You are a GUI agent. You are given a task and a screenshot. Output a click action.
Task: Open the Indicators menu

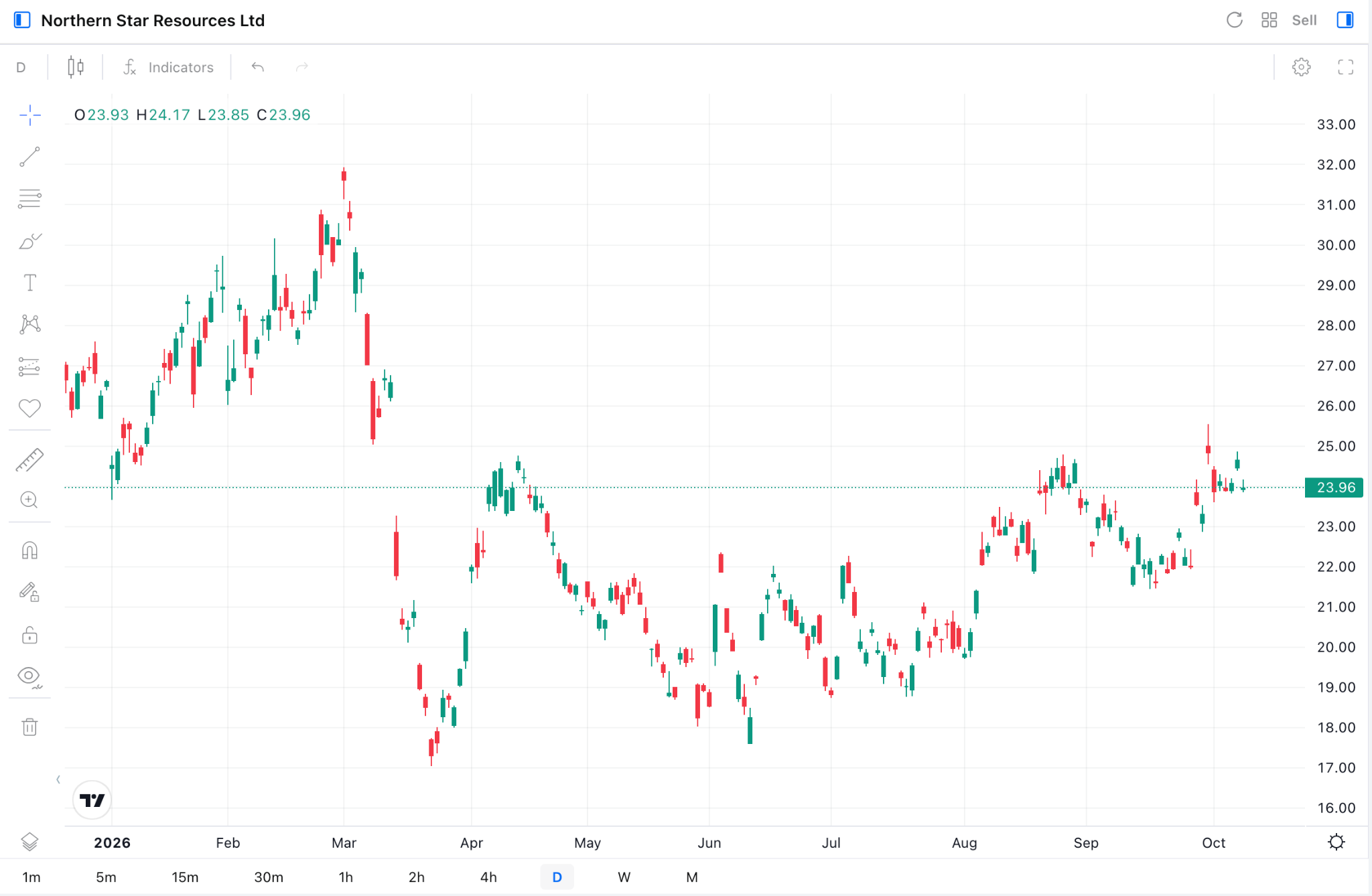click(168, 67)
